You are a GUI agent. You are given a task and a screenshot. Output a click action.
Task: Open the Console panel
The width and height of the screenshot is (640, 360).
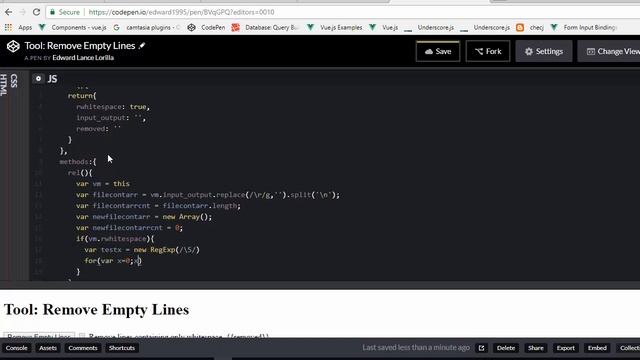(16, 348)
